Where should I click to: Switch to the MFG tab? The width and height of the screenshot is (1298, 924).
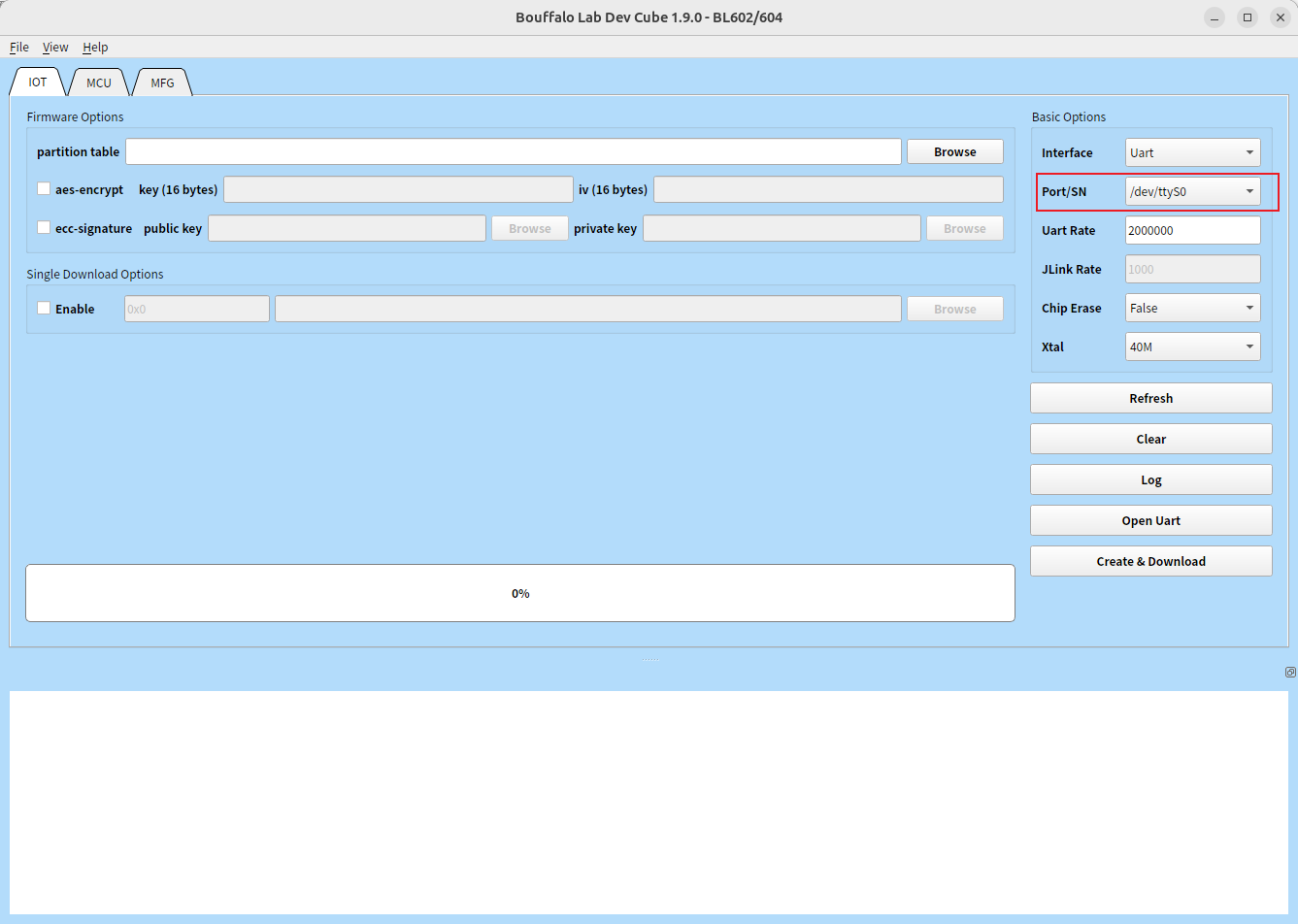[x=162, y=82]
